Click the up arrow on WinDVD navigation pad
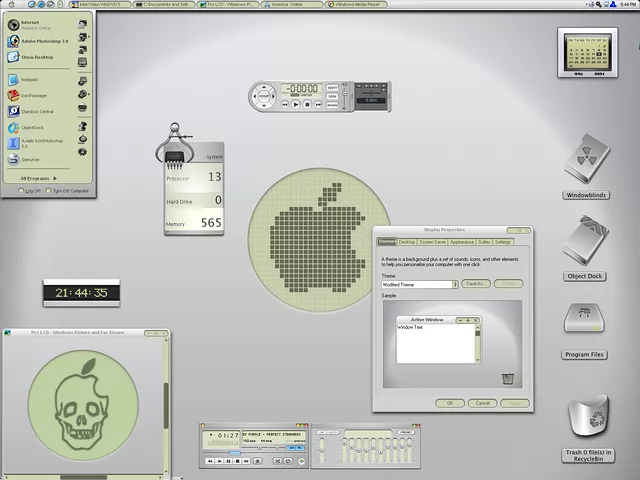 pyautogui.click(x=264, y=87)
